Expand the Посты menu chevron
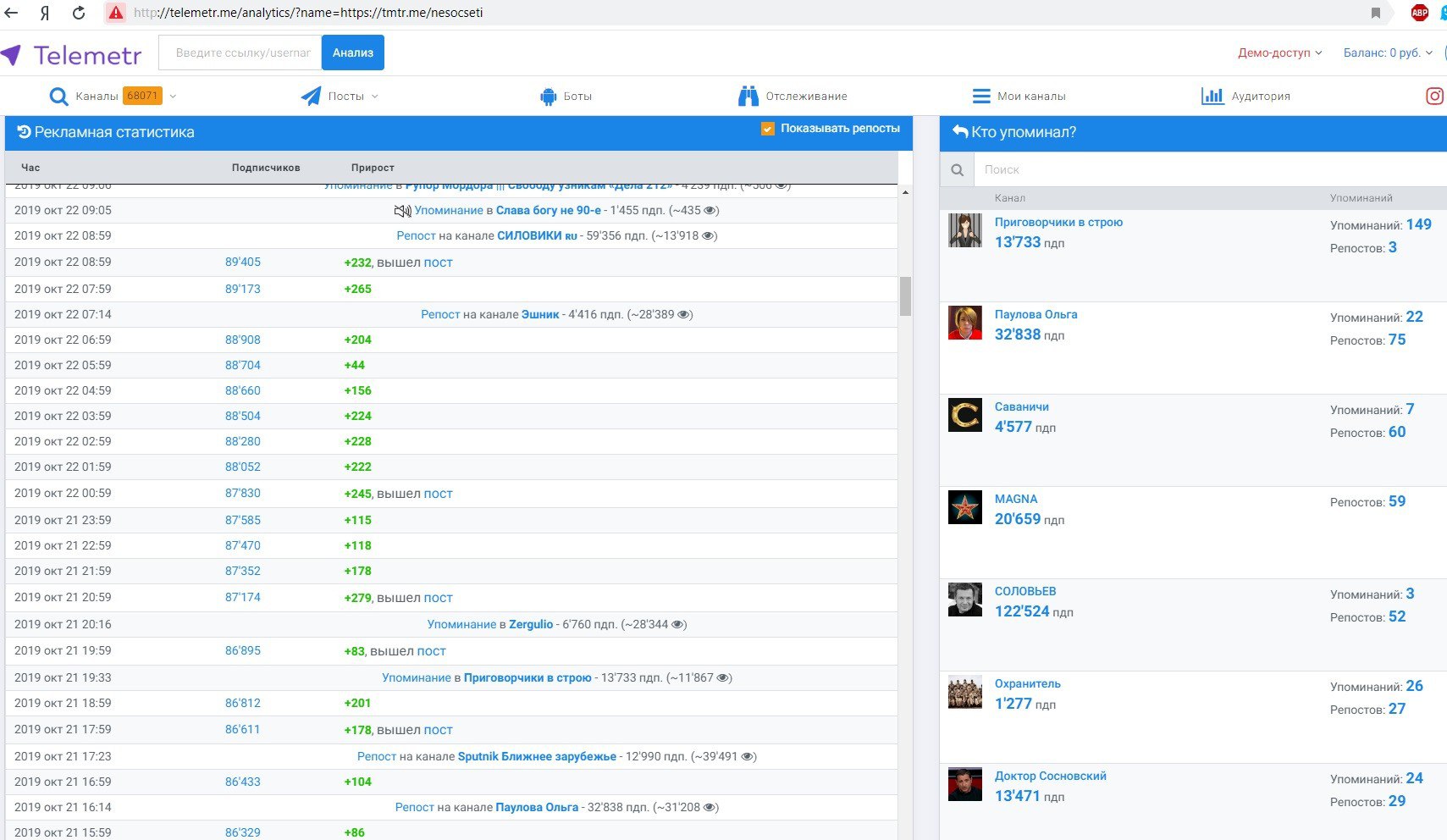Screen dimensions: 1447x840 pyautogui.click(x=374, y=96)
